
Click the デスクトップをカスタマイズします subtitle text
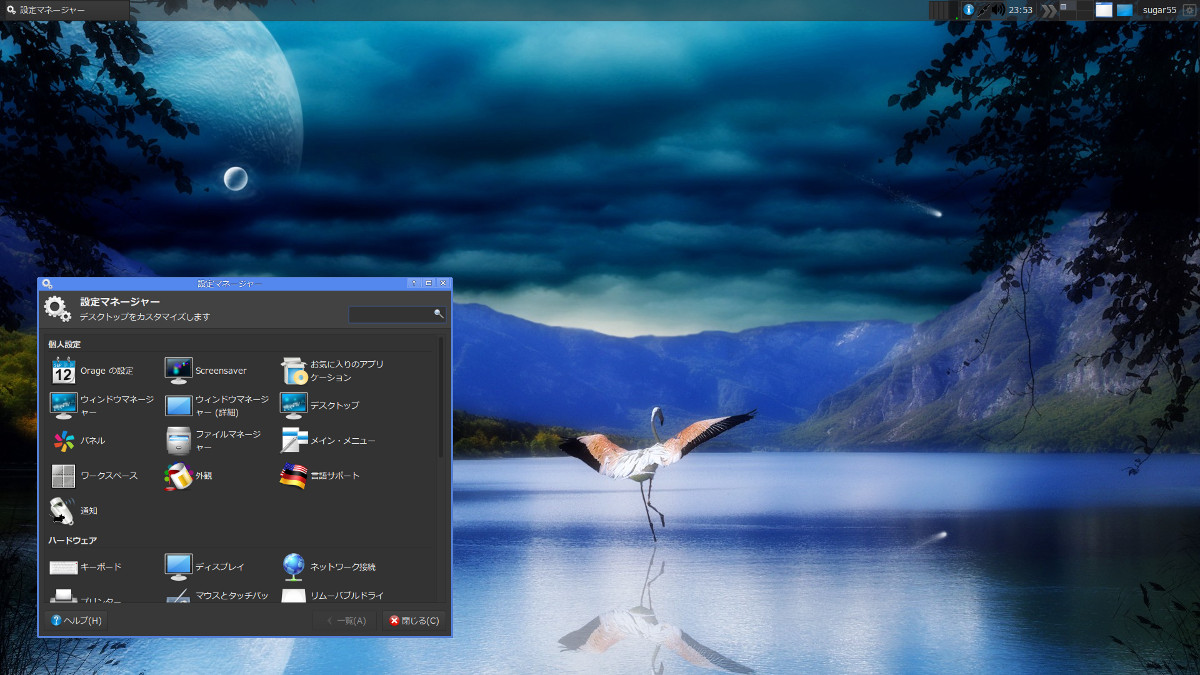pyautogui.click(x=145, y=317)
